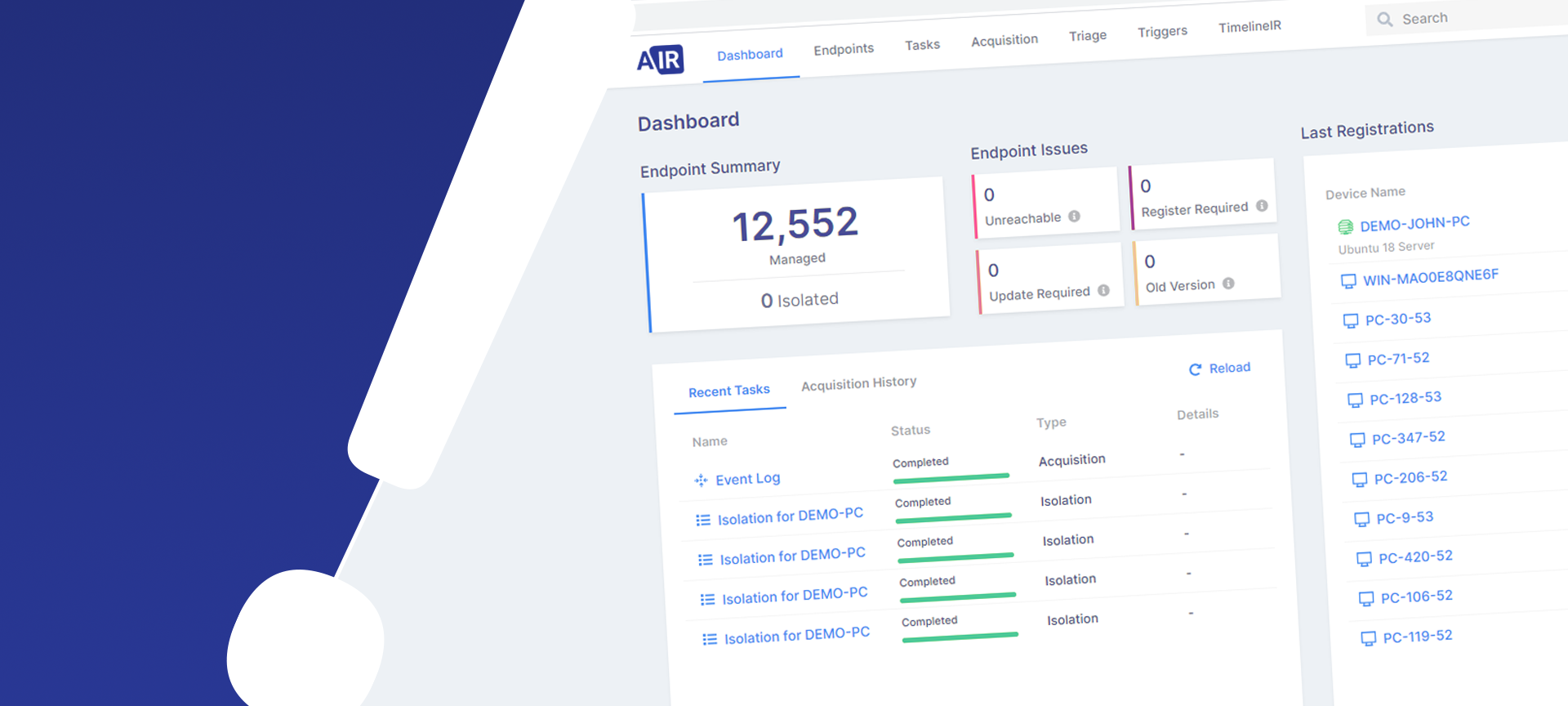Click the monitor icon beside PC-30-53
This screenshot has height=706, width=1568.
[1351, 320]
